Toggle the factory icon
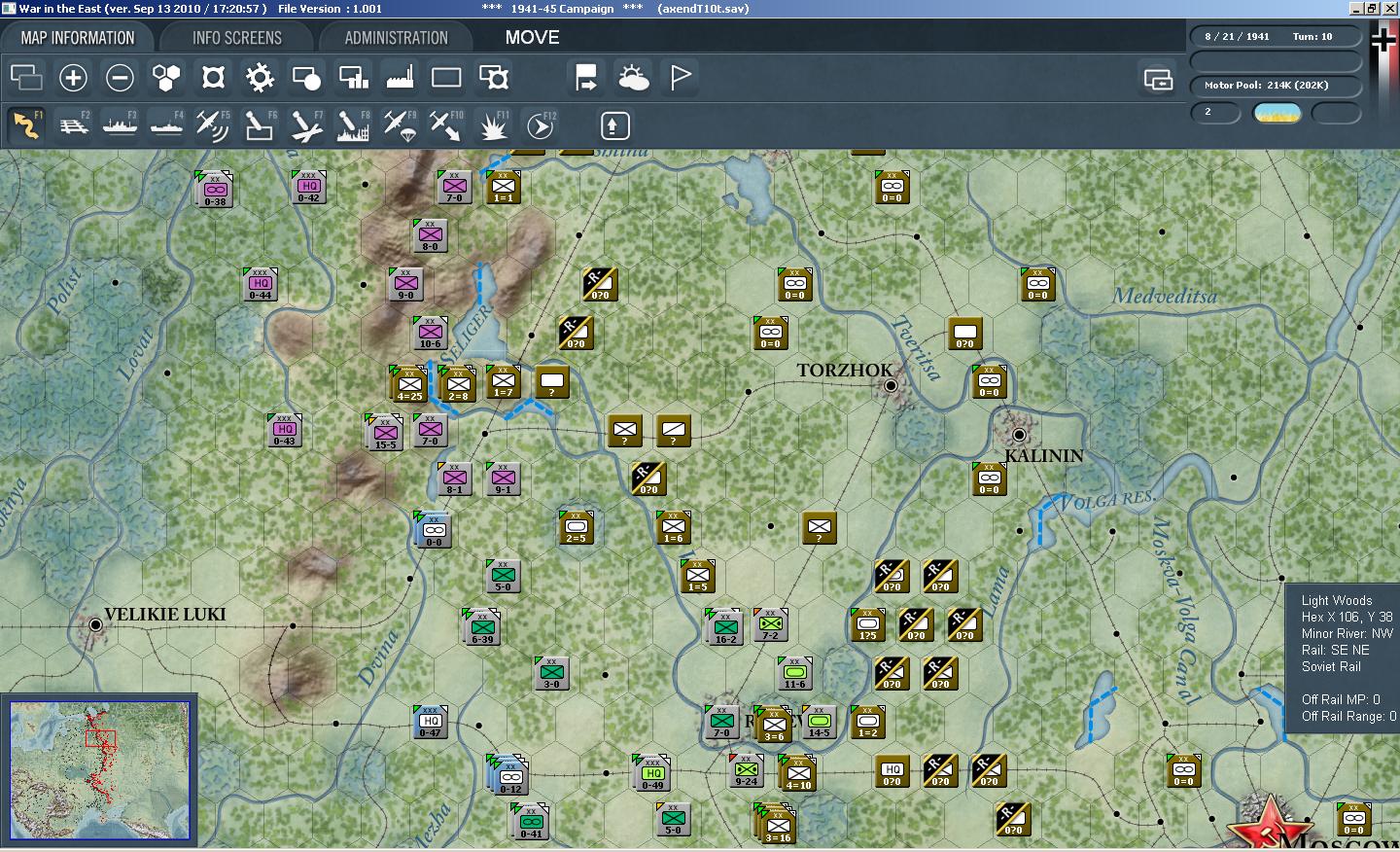1400x852 pixels. pos(400,77)
